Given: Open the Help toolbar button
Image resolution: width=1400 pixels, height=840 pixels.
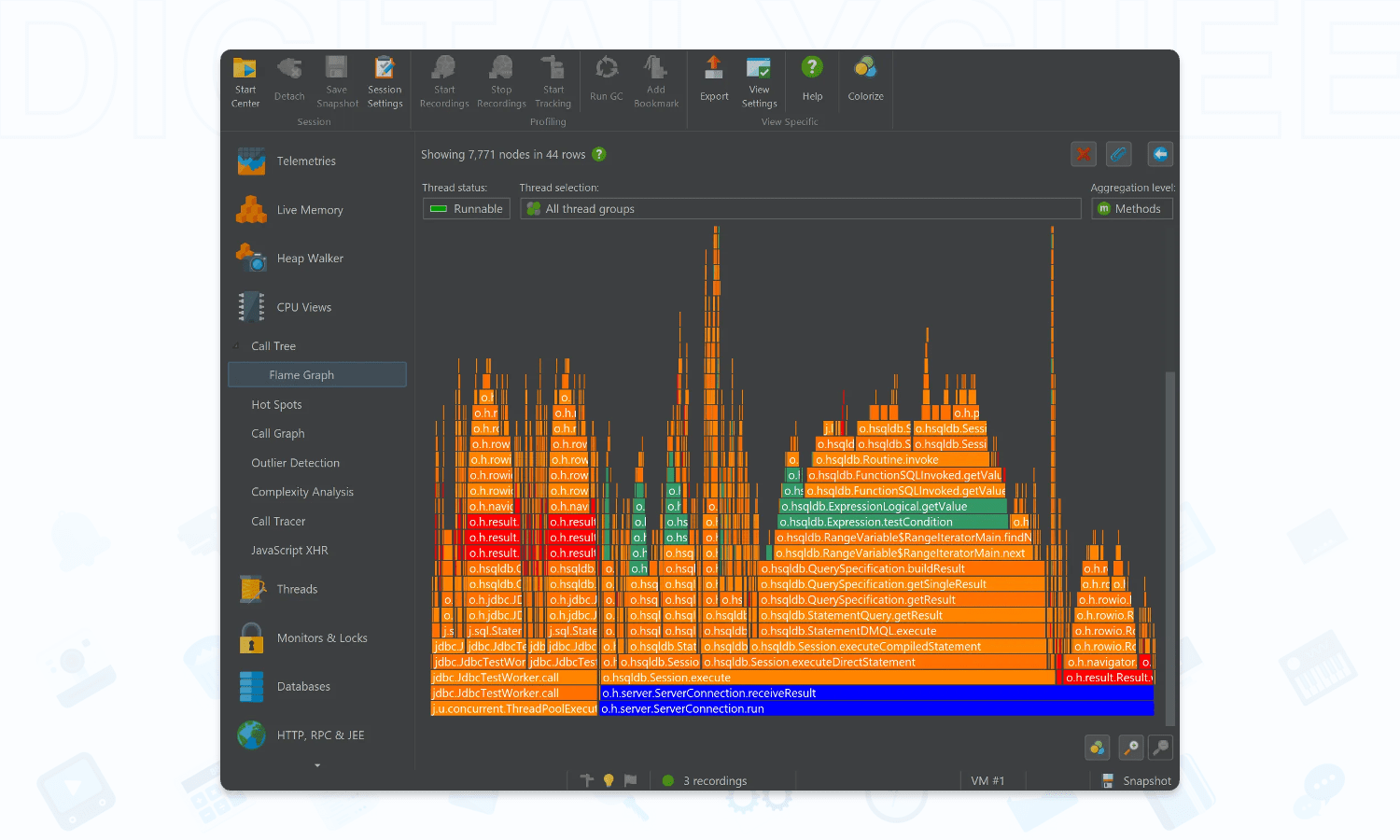Looking at the screenshot, I should click(812, 79).
